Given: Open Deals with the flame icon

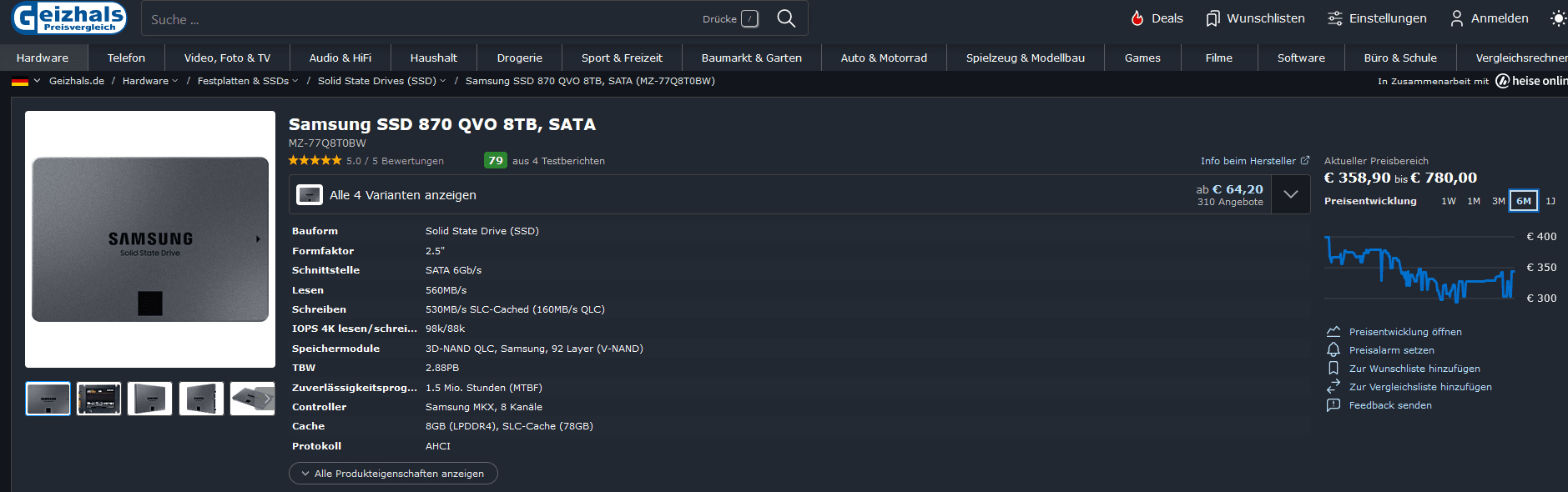Looking at the screenshot, I should 1137,18.
